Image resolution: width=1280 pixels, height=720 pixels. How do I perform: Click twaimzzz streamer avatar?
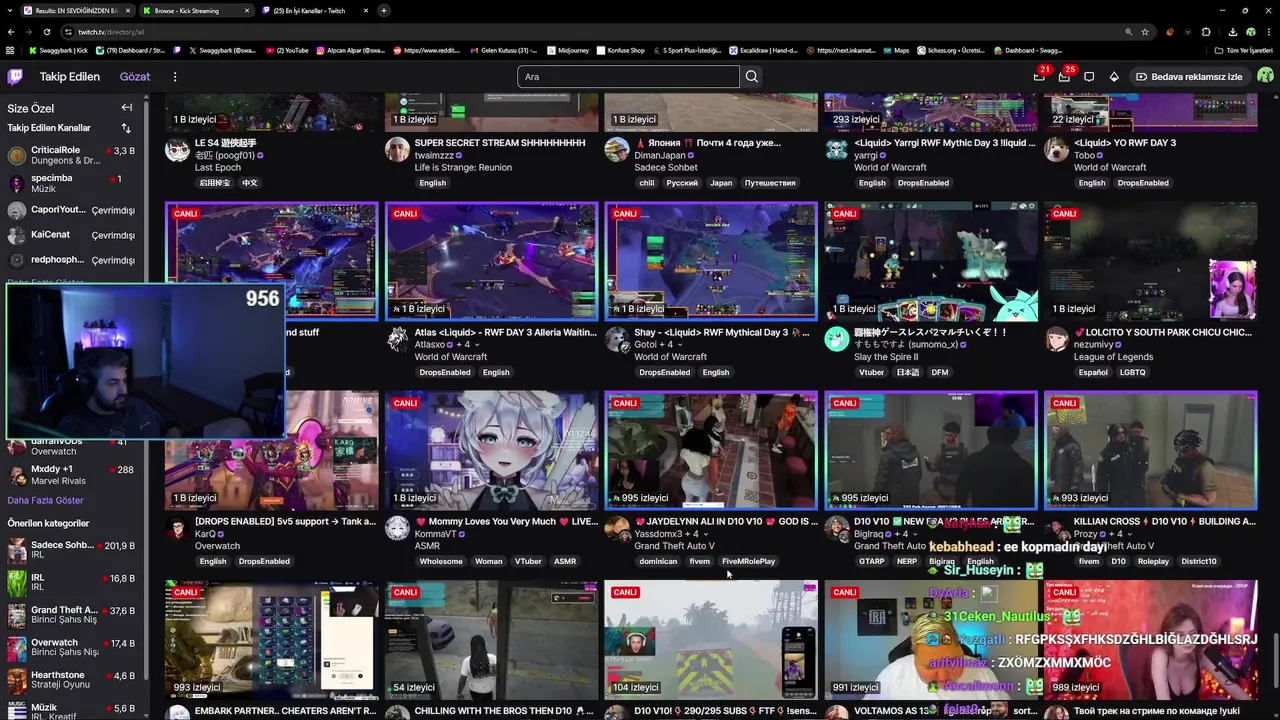tap(397, 150)
